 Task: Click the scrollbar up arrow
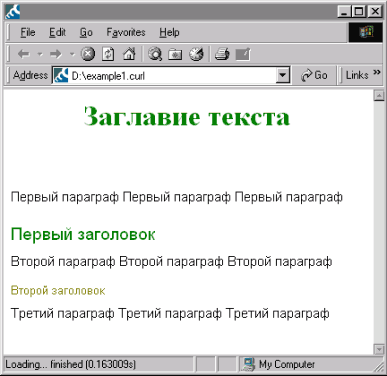click(x=379, y=96)
